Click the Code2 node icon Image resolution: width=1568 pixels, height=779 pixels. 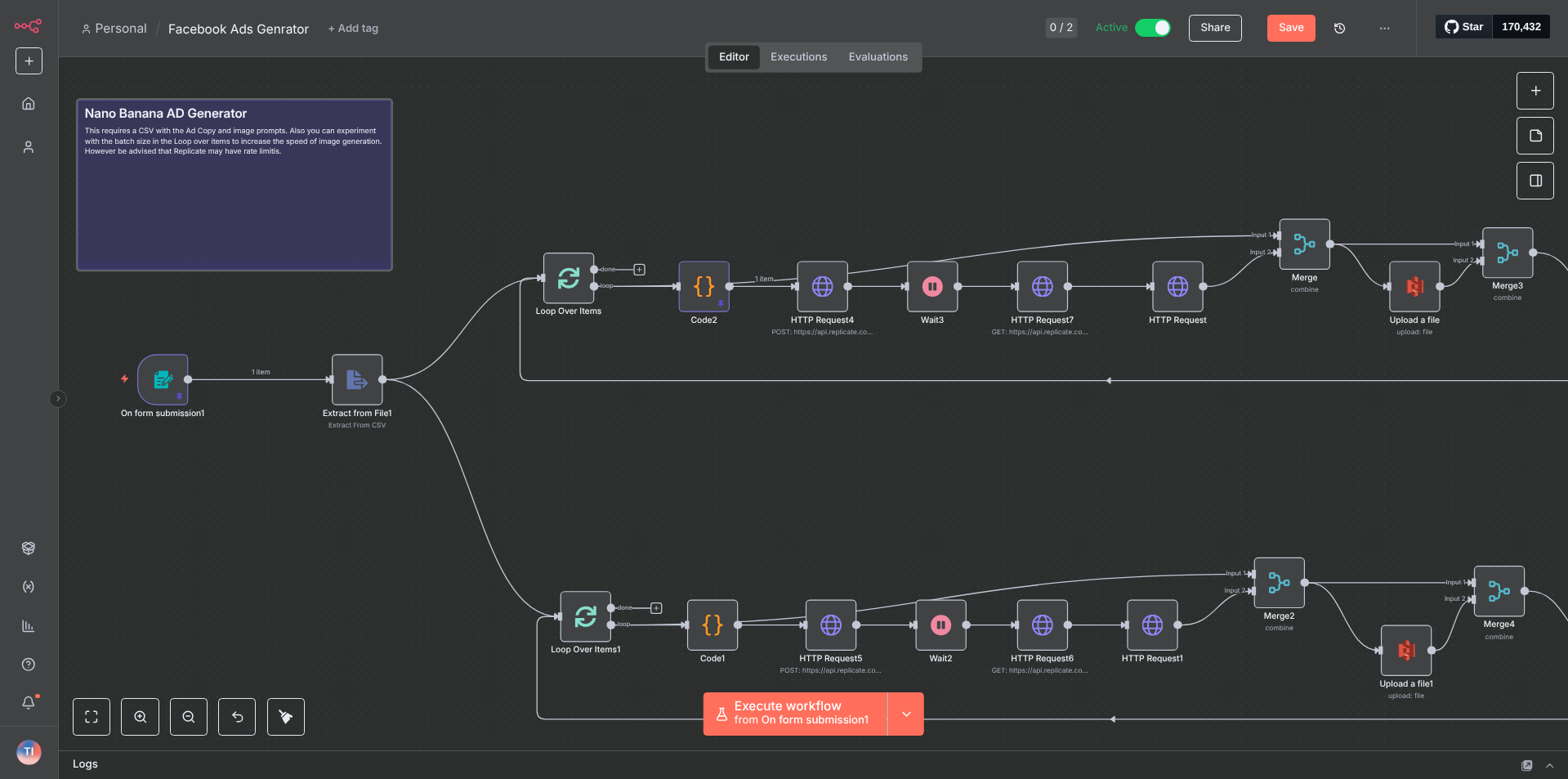[704, 286]
